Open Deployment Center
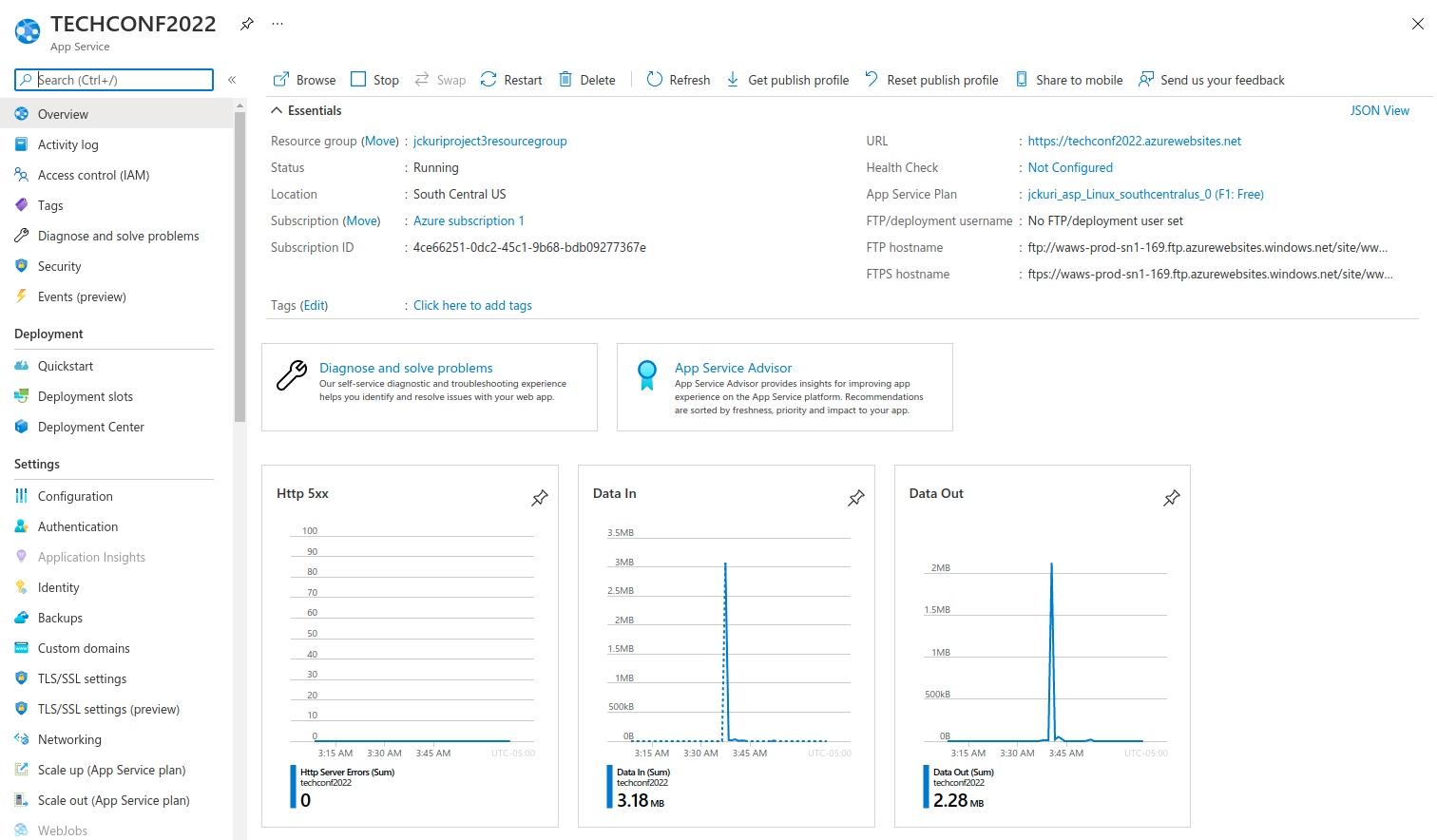 click(116, 427)
